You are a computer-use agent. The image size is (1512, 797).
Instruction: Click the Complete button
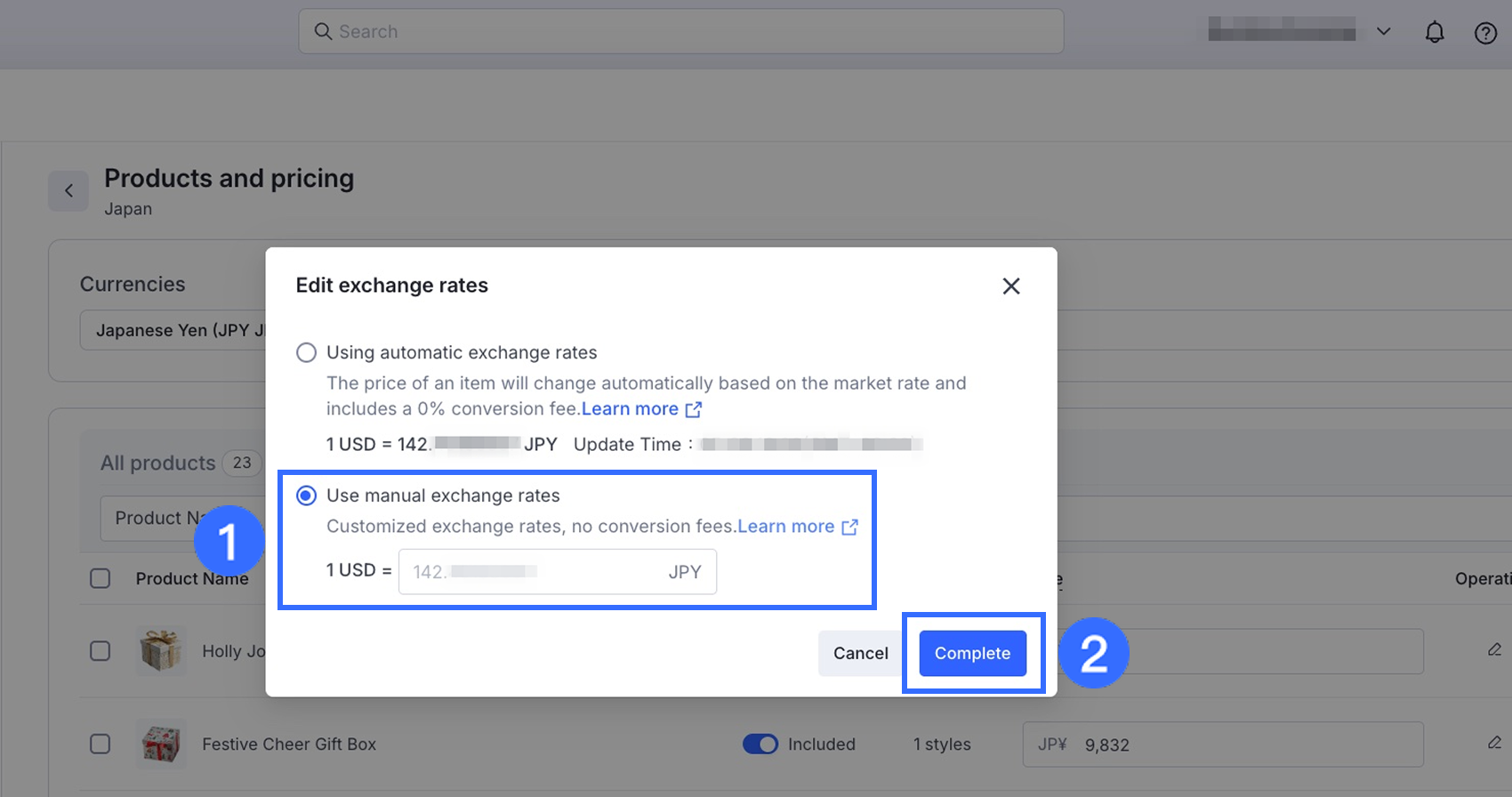972,654
